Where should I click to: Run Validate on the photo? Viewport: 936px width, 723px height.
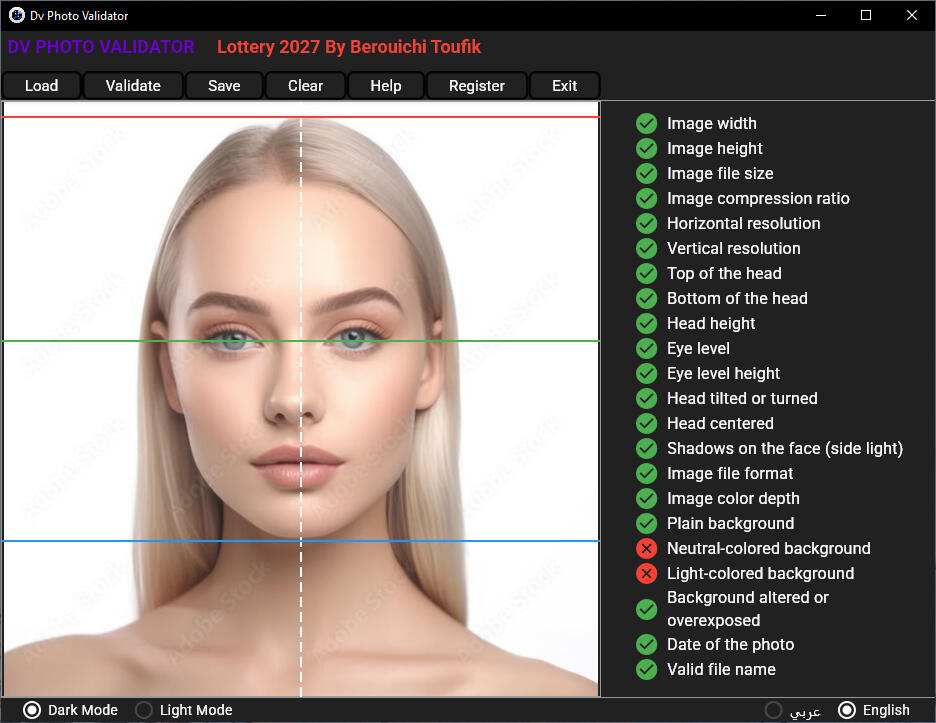(x=133, y=86)
